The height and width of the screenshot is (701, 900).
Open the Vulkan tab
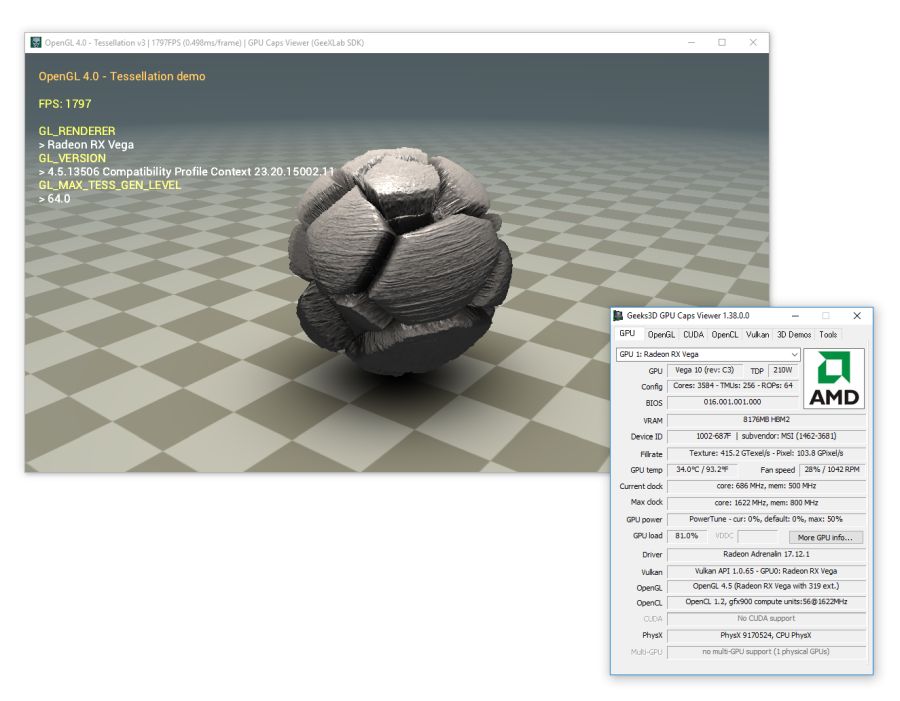757,335
